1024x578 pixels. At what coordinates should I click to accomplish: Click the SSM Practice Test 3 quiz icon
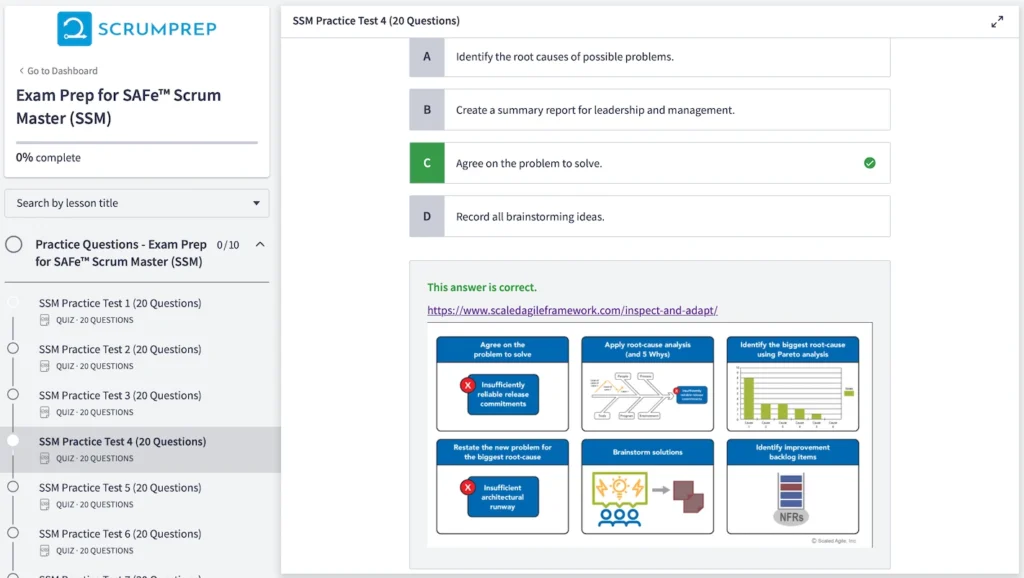coord(44,413)
